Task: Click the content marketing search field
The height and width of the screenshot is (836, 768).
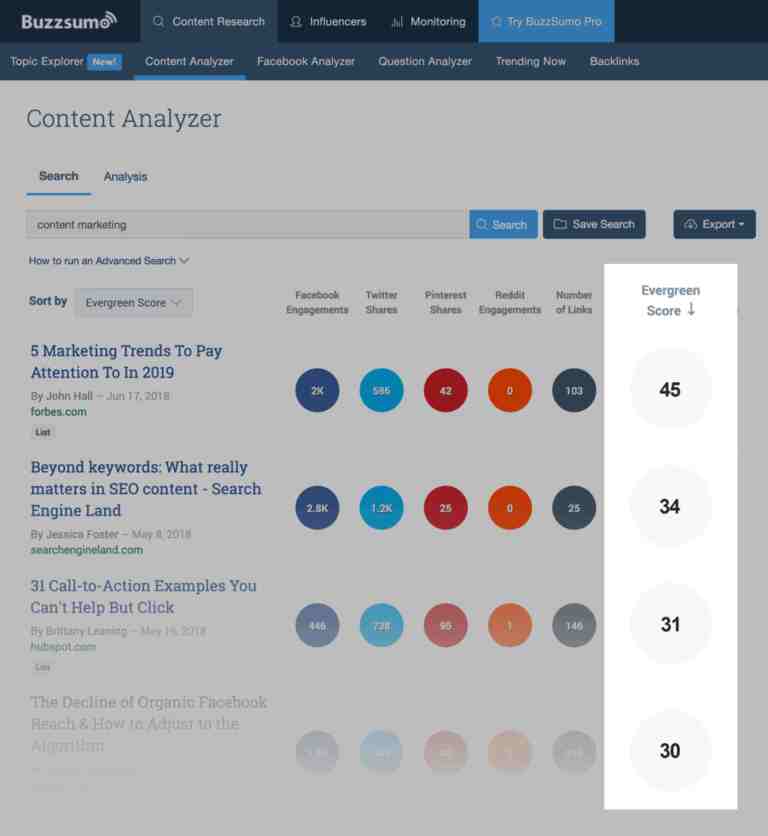Action: [246, 224]
